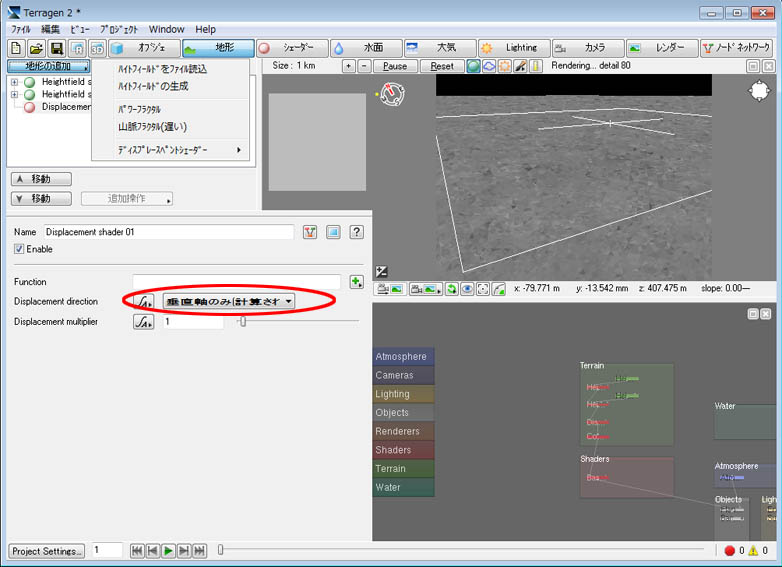The image size is (782, 567).
Task: Toggle sun lighting icon in preview toolbar
Action: 504,66
